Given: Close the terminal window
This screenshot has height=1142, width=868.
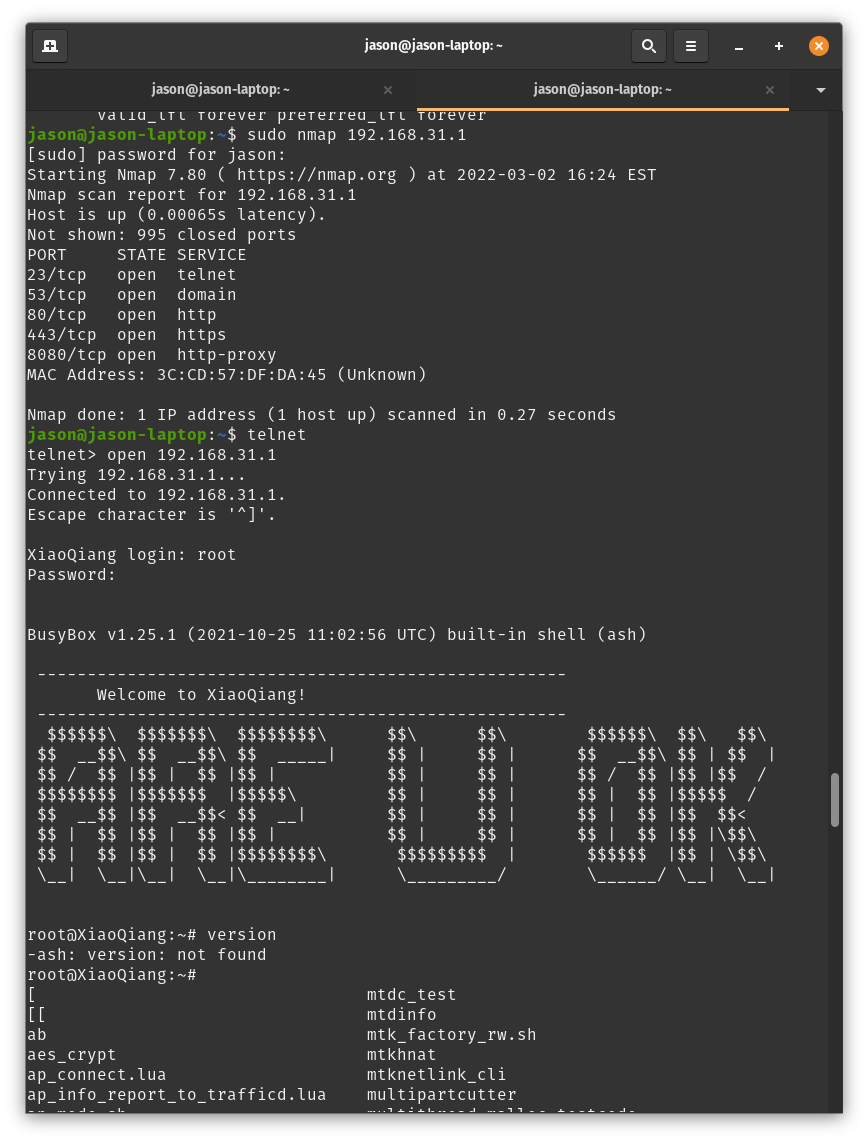Looking at the screenshot, I should point(818,46).
